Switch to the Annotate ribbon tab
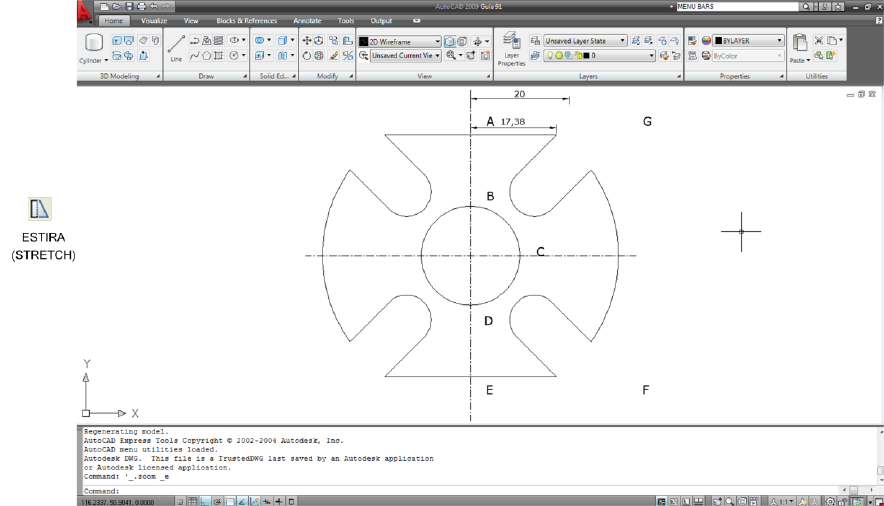 (x=307, y=20)
